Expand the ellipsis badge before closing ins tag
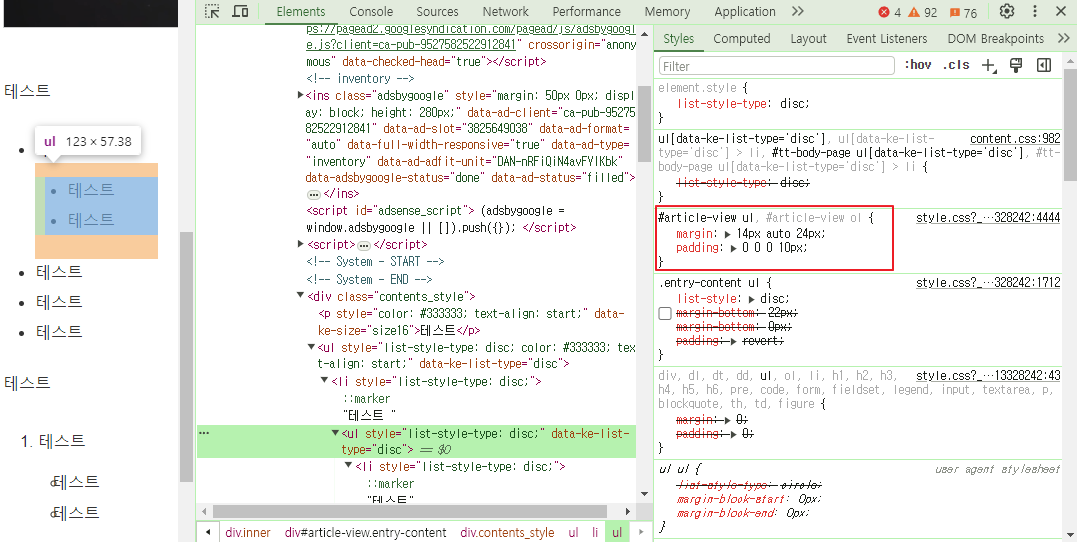 313,194
